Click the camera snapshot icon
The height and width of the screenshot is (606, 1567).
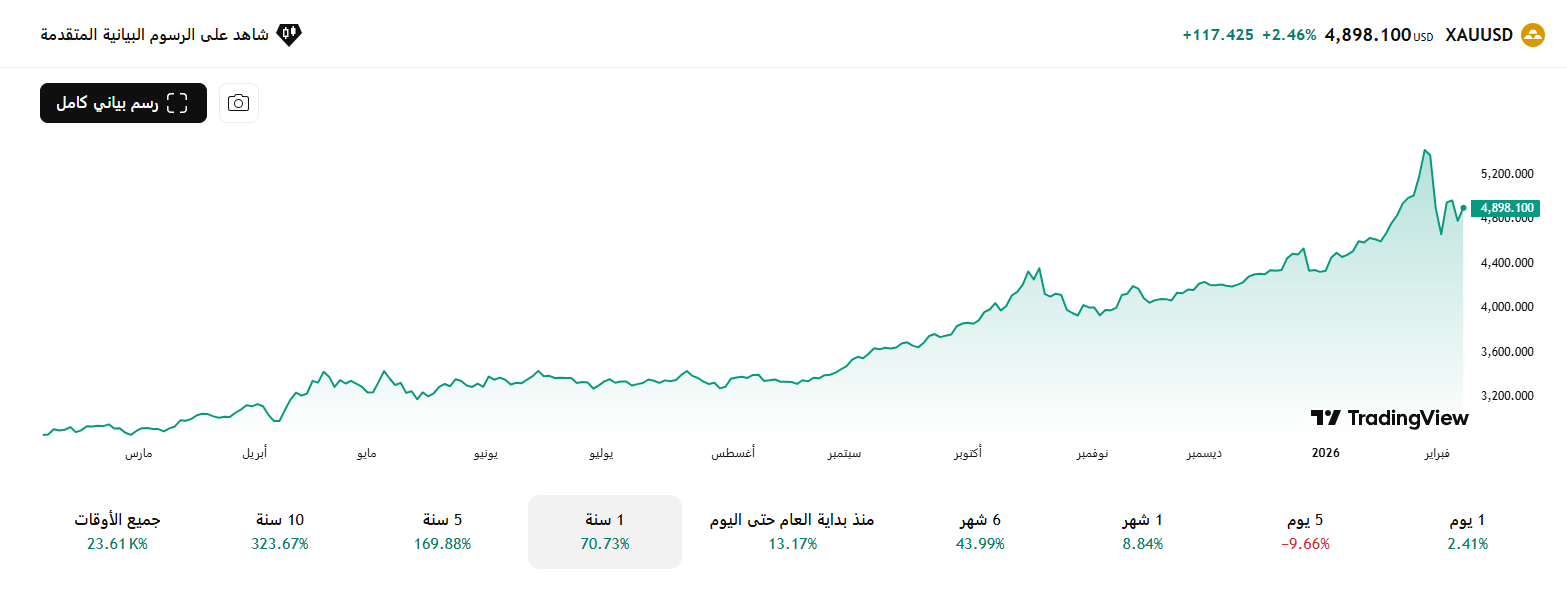(238, 103)
